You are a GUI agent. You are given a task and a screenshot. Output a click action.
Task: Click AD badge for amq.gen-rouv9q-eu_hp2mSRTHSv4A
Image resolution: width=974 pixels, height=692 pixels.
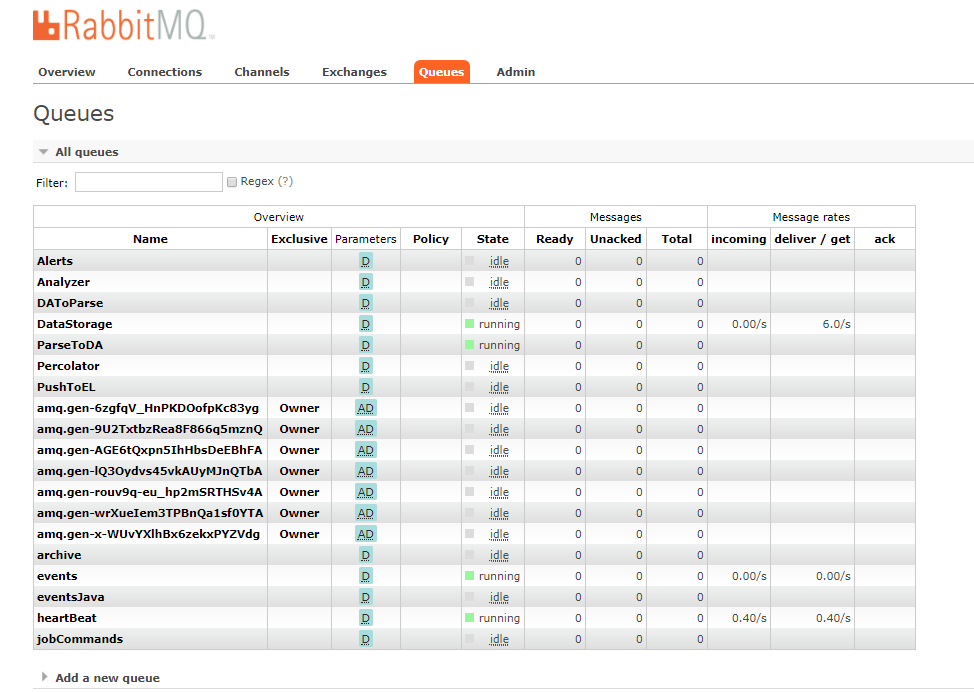tap(366, 493)
